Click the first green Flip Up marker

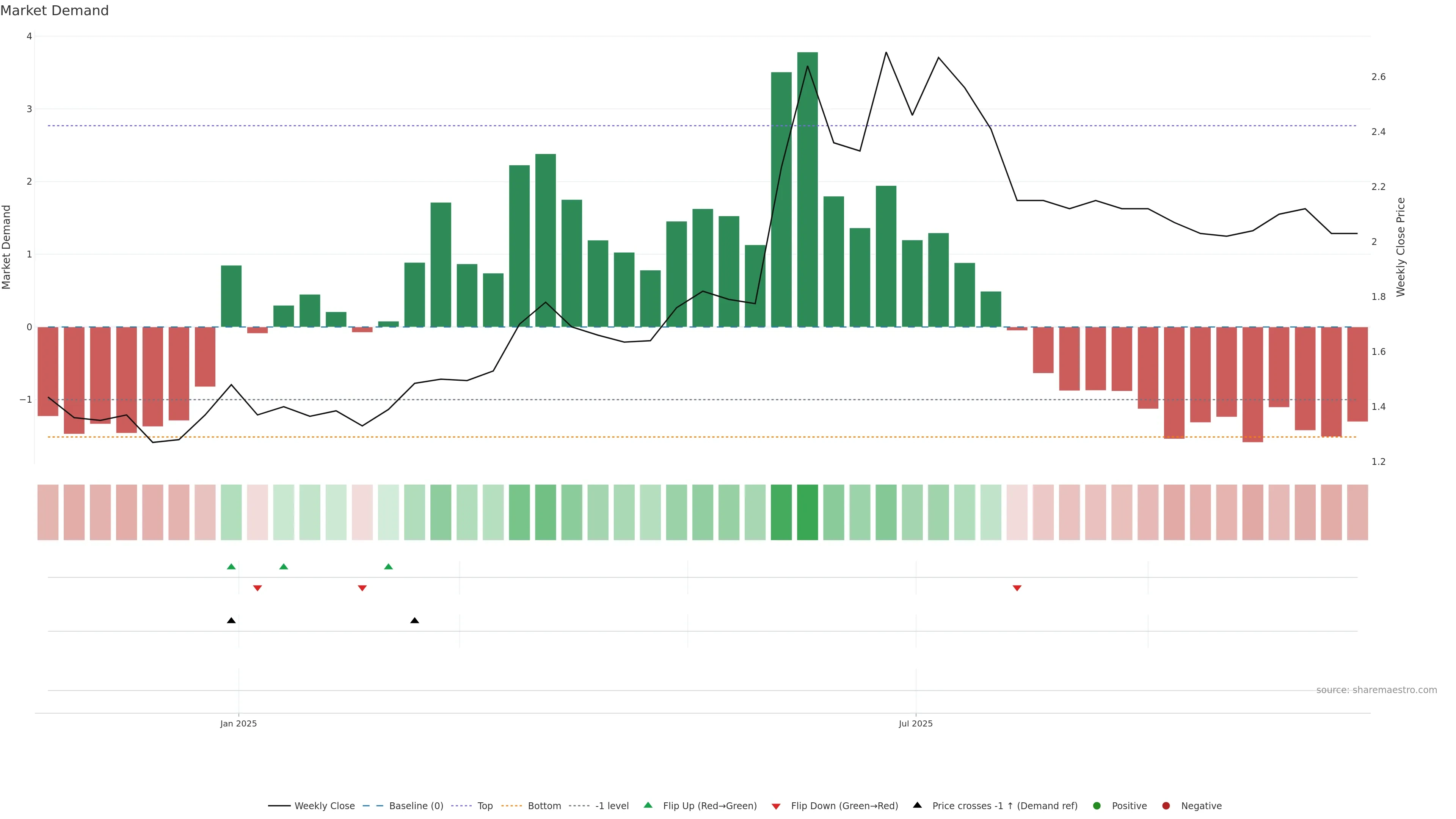click(x=231, y=566)
